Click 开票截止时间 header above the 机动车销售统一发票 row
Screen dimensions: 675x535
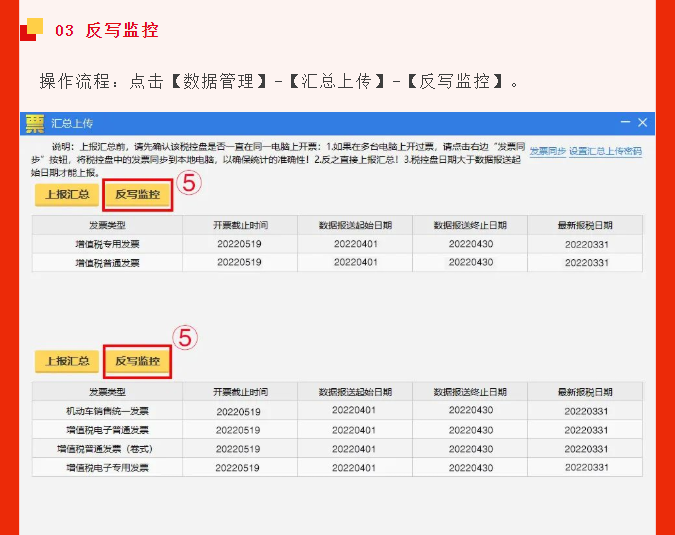[240, 392]
